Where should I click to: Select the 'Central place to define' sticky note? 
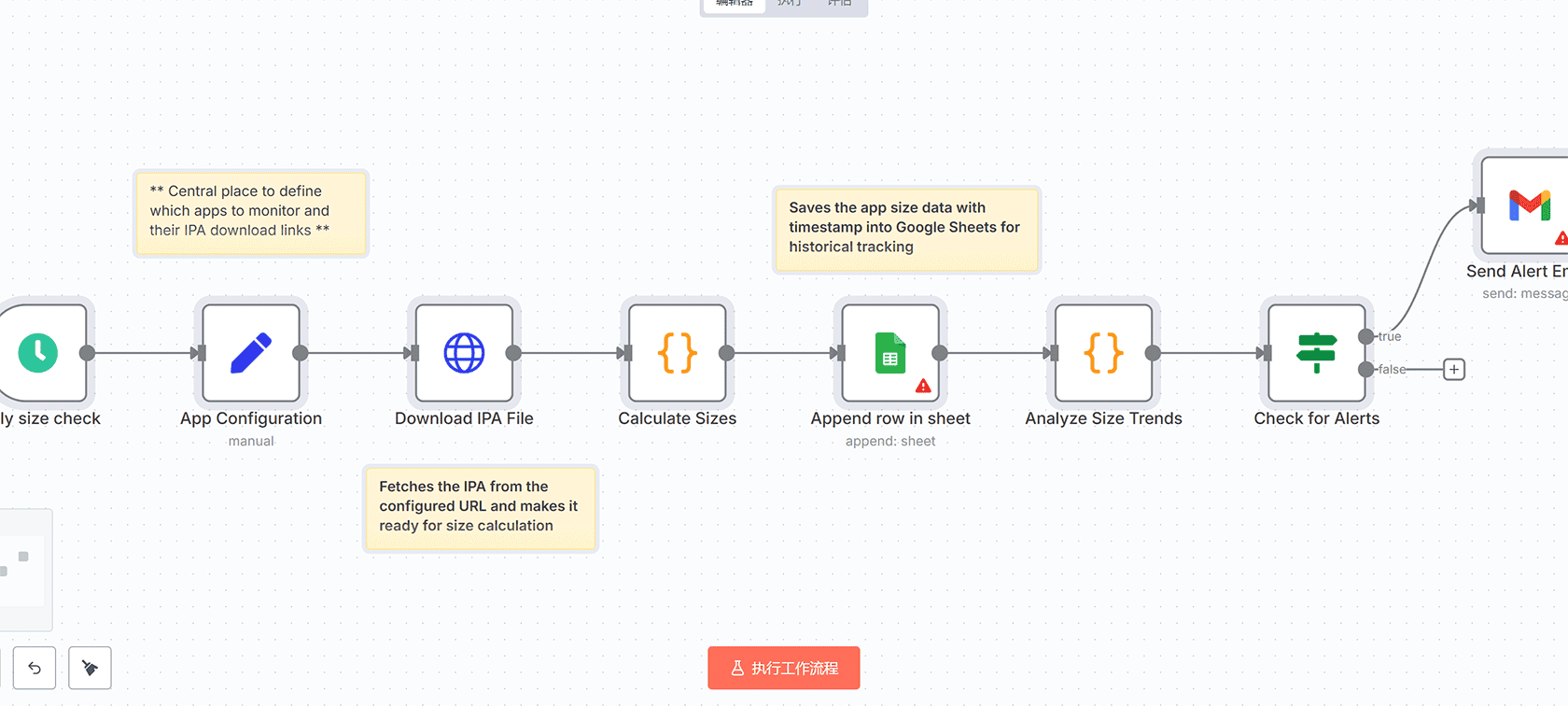tap(250, 212)
